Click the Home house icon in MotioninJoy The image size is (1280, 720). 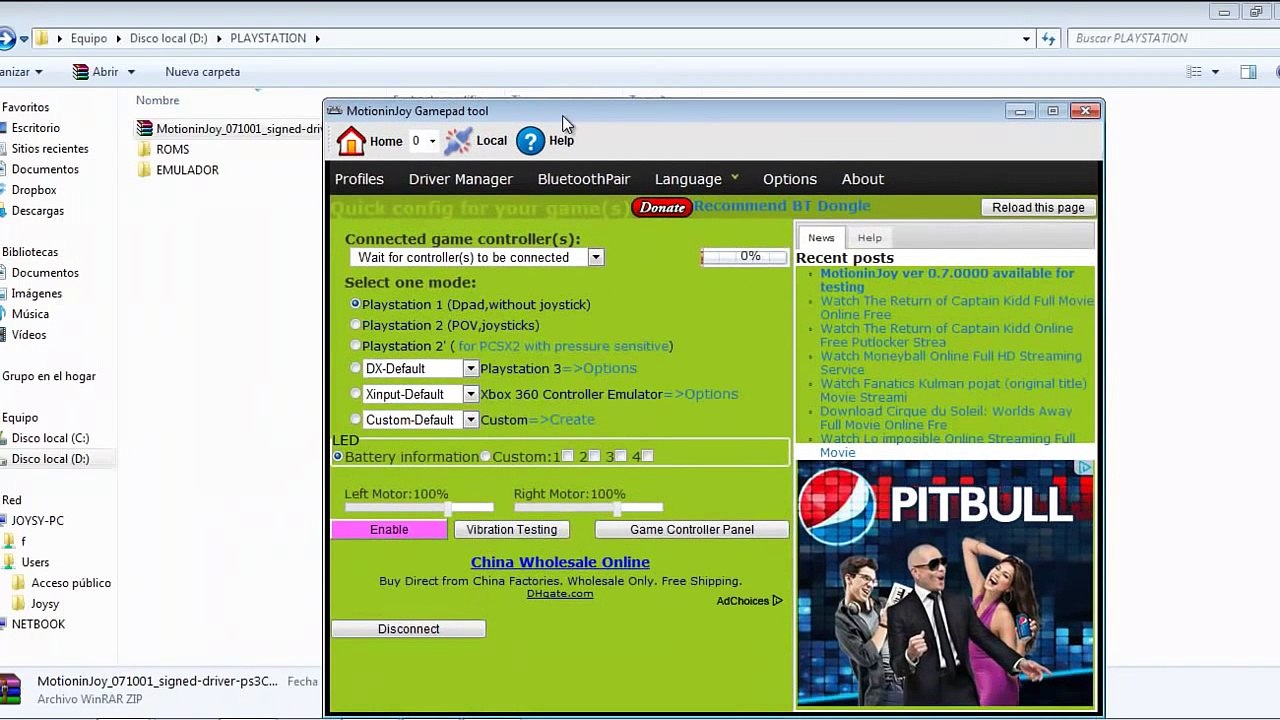pyautogui.click(x=351, y=141)
